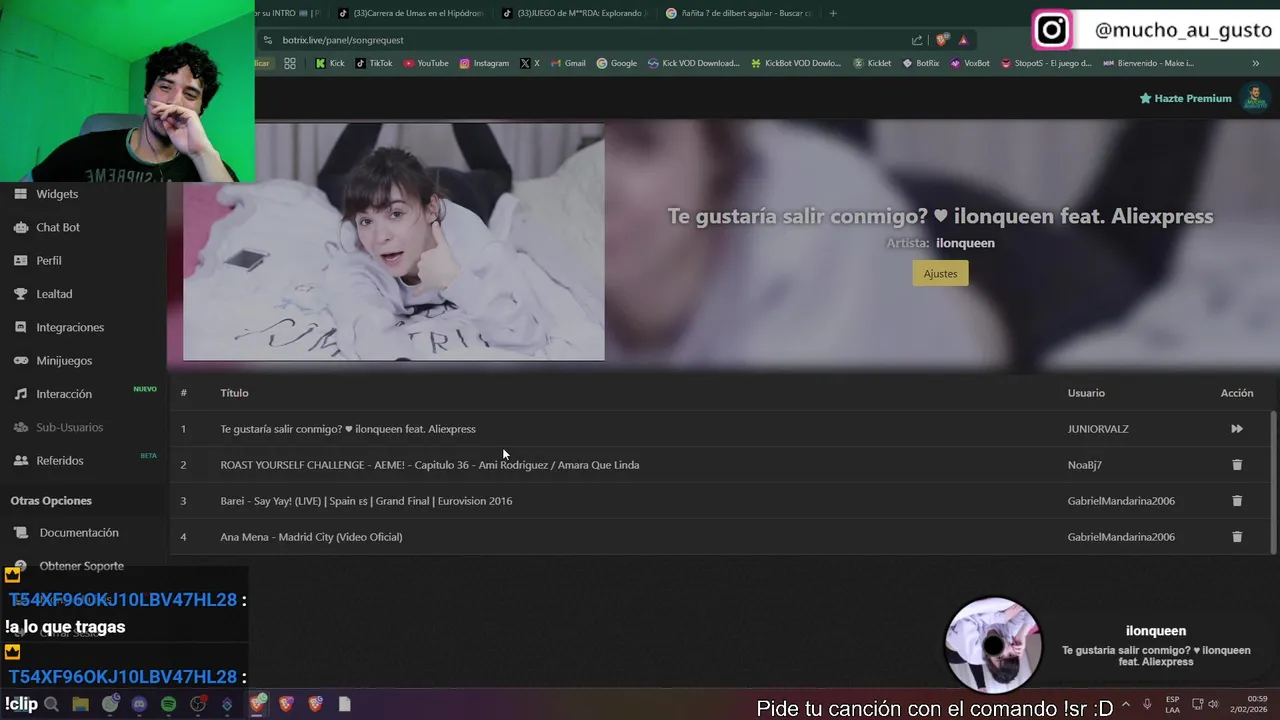The width and height of the screenshot is (1280, 720).
Task: Open a new browser tab
Action: pyautogui.click(x=833, y=13)
